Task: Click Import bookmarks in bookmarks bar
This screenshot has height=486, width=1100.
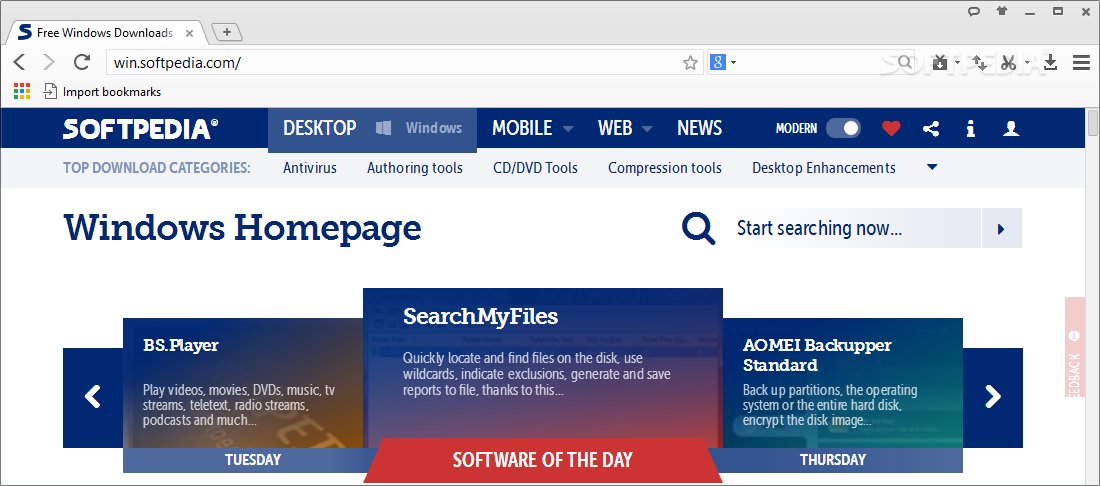Action: tap(102, 92)
